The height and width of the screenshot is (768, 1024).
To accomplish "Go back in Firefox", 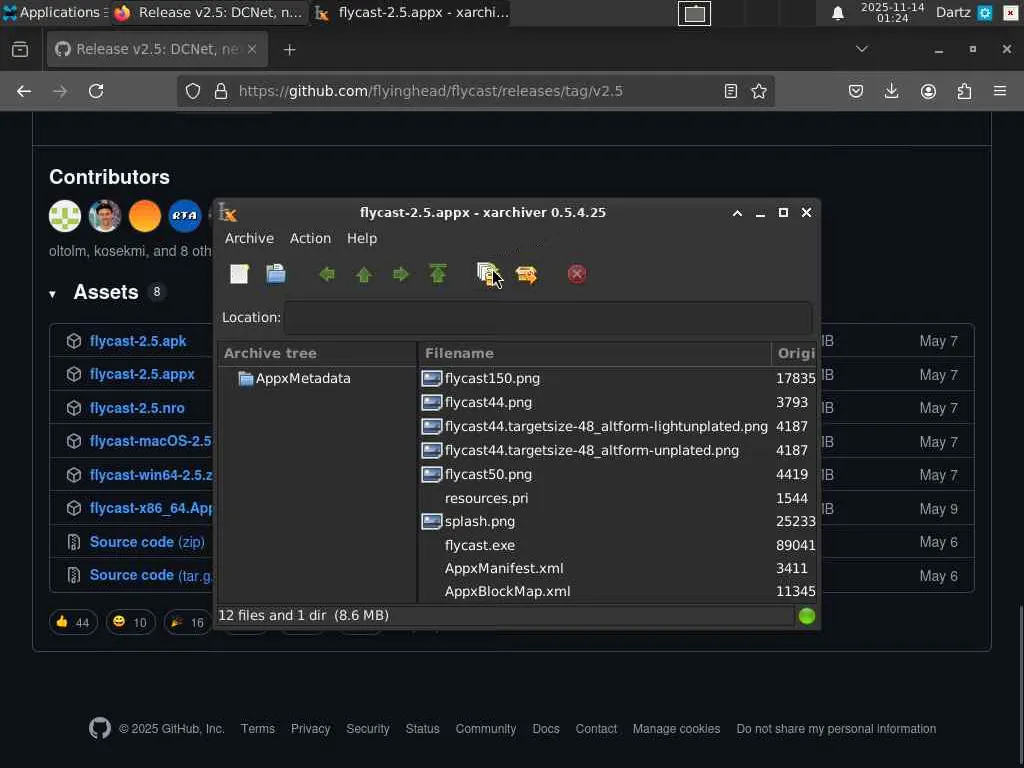I will [24, 91].
